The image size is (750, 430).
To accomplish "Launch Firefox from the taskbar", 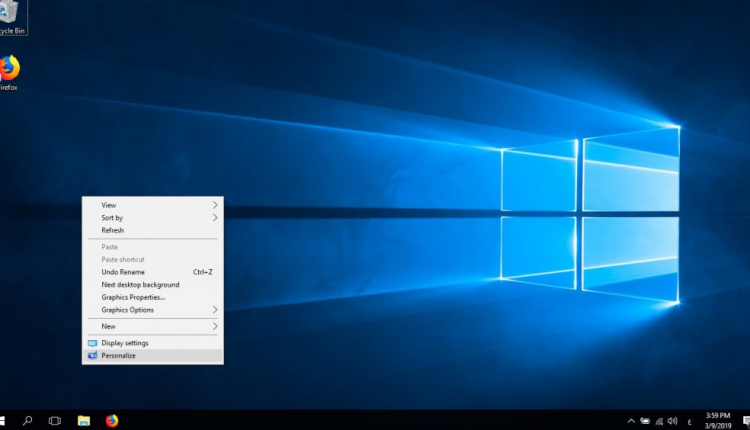I will [x=112, y=420].
